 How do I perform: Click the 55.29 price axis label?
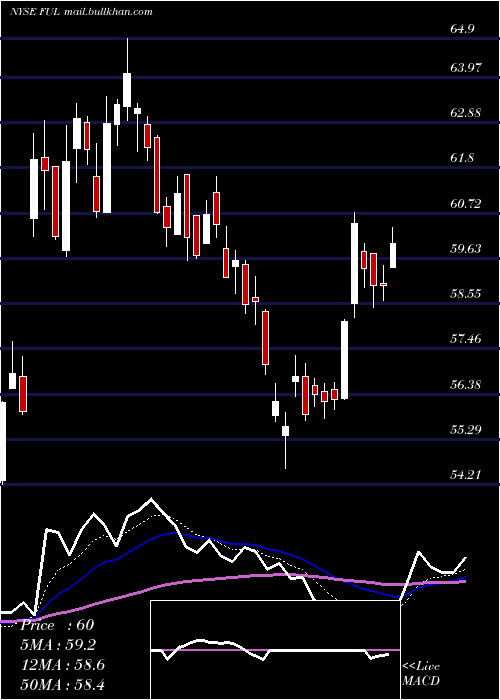click(466, 430)
